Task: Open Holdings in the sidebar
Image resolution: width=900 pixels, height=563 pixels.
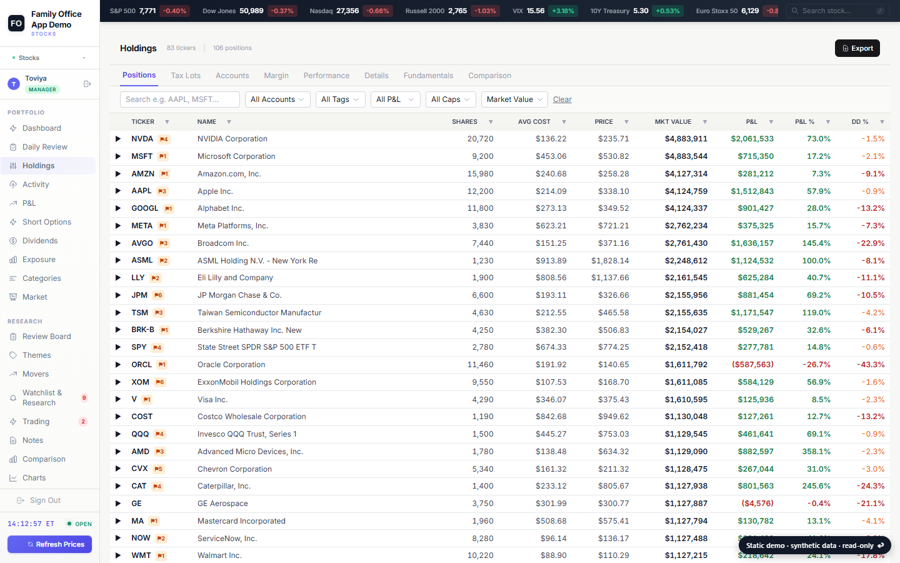Action: [x=49, y=166]
